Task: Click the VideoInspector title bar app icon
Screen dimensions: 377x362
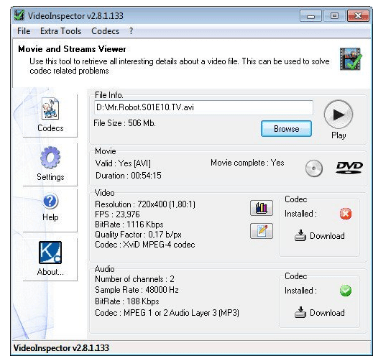Action: 19,15
